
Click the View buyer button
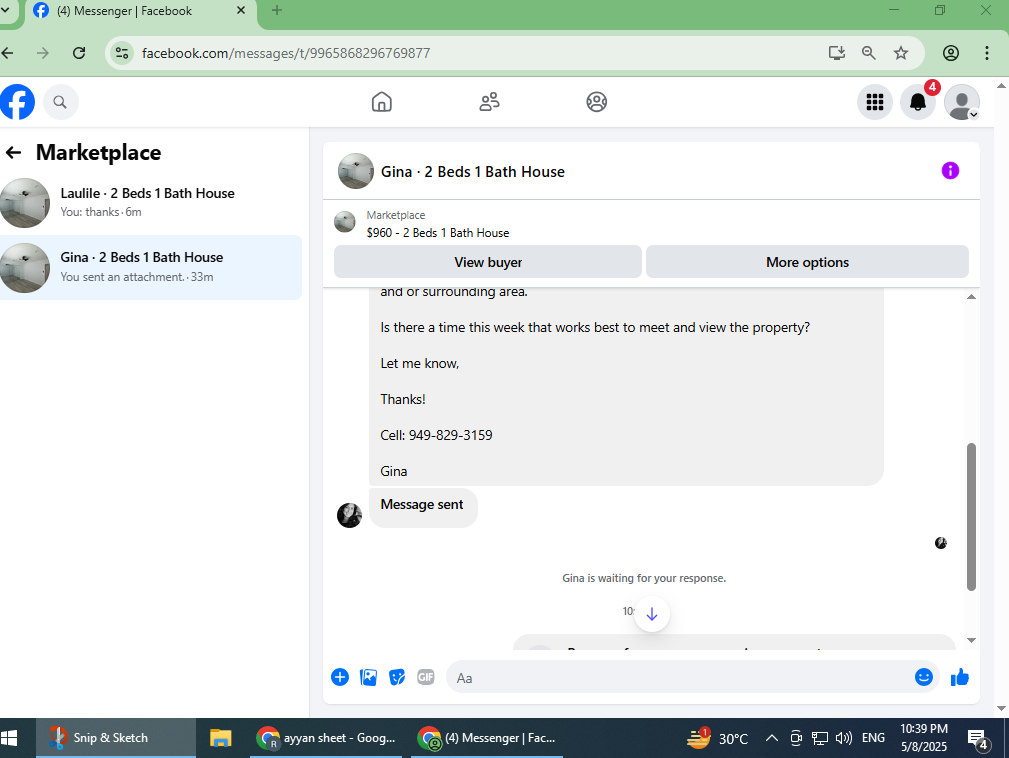pos(488,262)
